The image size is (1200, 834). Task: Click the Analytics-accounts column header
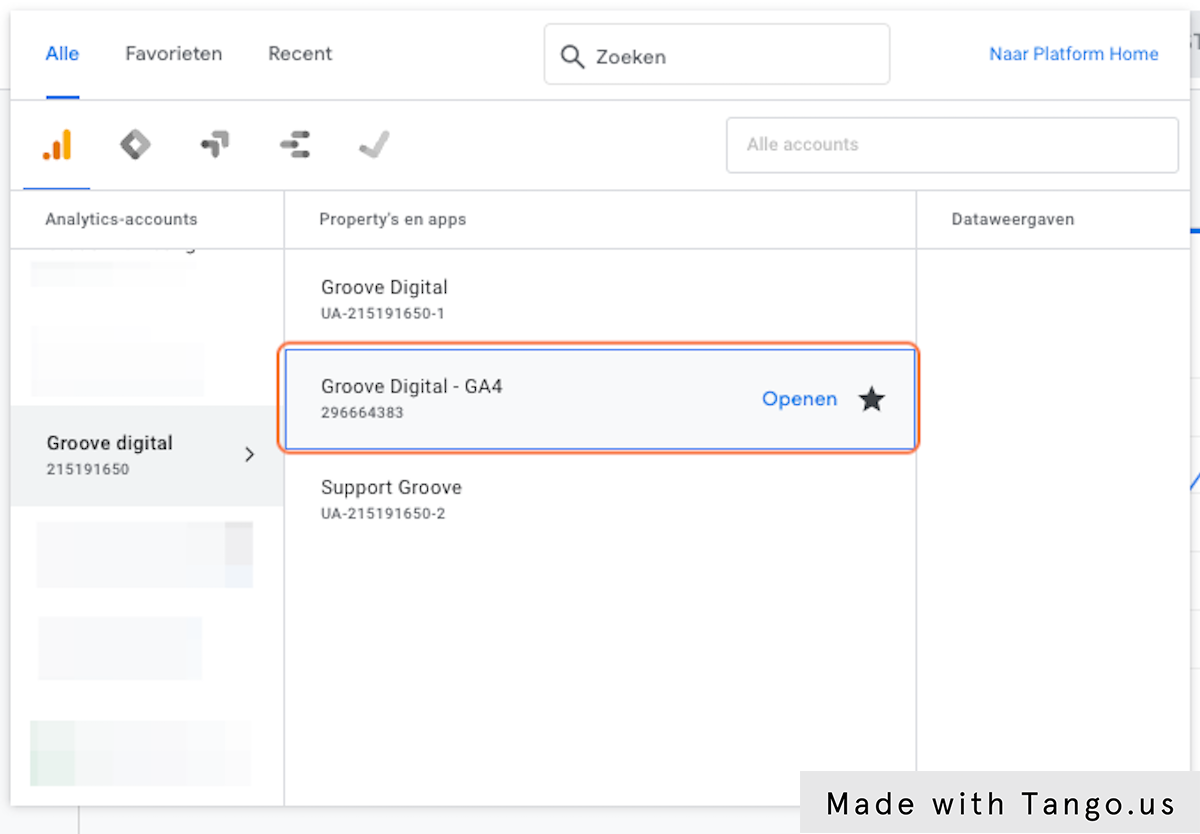click(121, 219)
